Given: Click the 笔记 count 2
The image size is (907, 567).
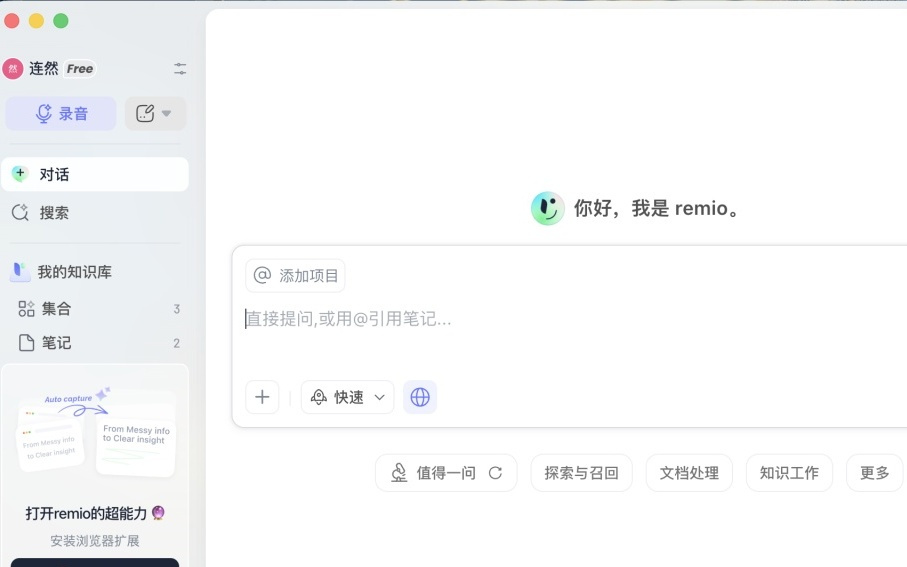Looking at the screenshot, I should [x=176, y=343].
